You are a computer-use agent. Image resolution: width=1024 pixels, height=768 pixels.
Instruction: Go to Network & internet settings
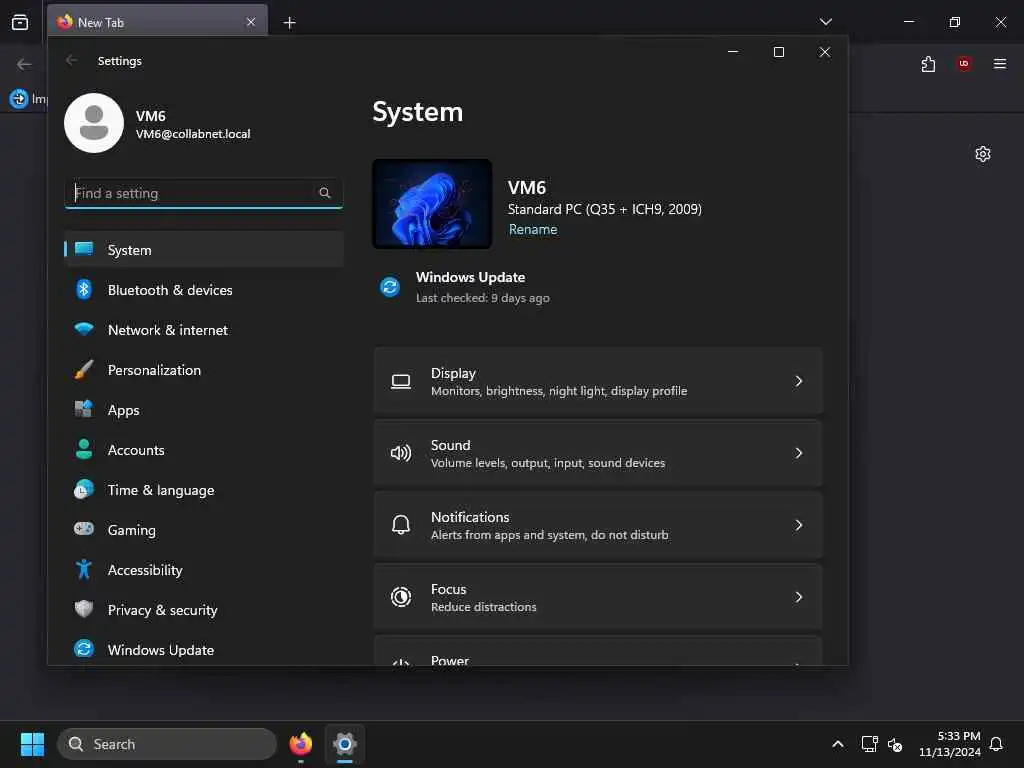(x=204, y=330)
